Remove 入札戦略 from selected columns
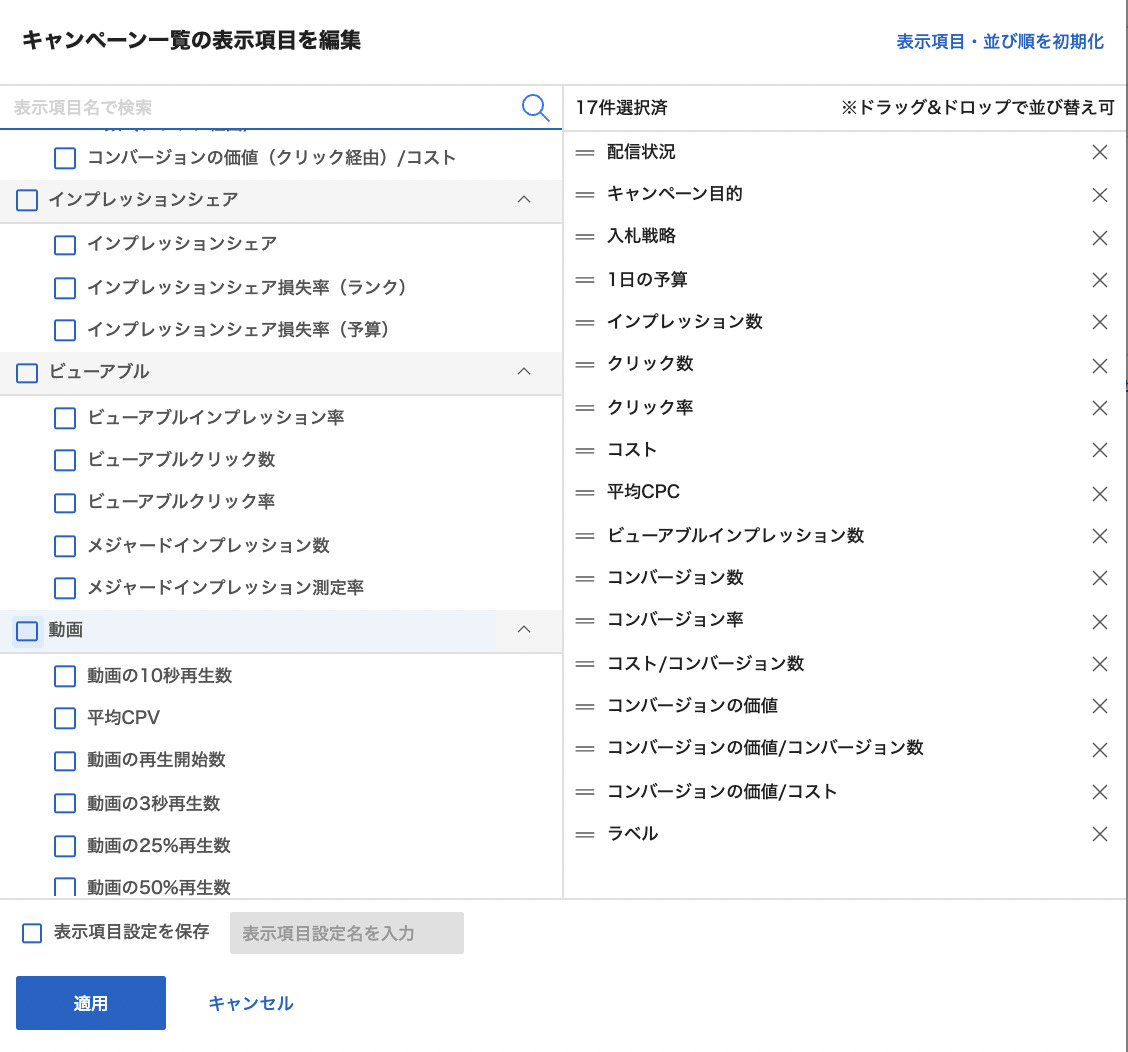Viewport: 1128px width, 1052px height. [x=1100, y=238]
